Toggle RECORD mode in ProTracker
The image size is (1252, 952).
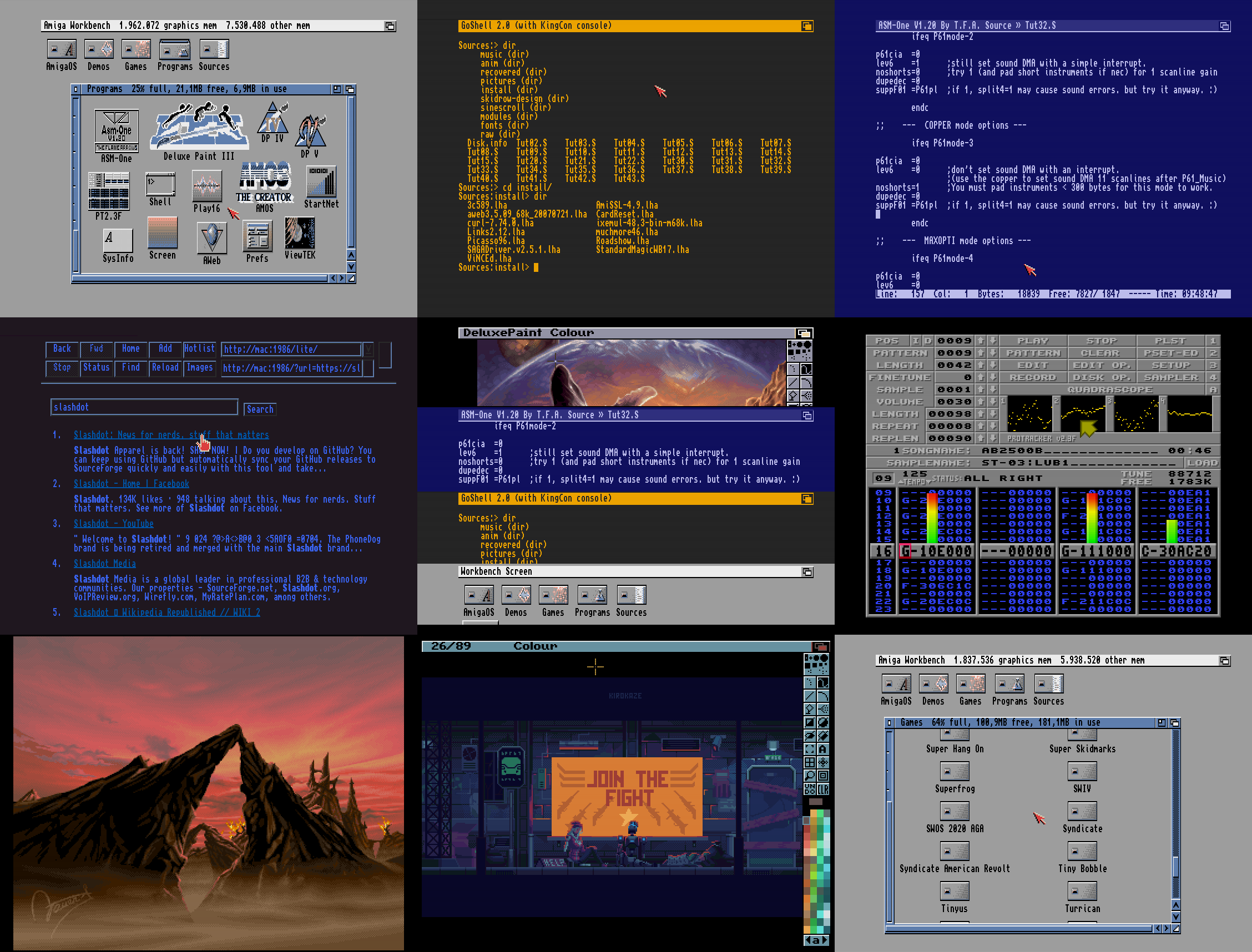pos(1032,377)
